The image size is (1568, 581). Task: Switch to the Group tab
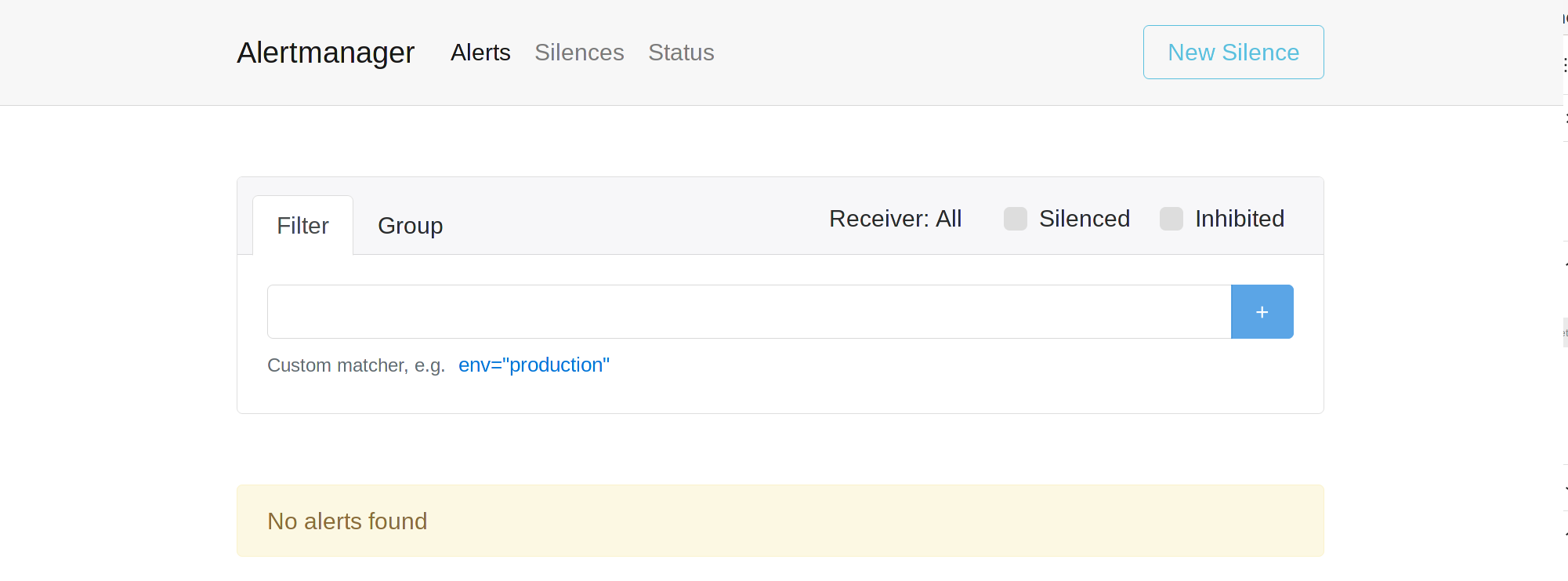410,226
